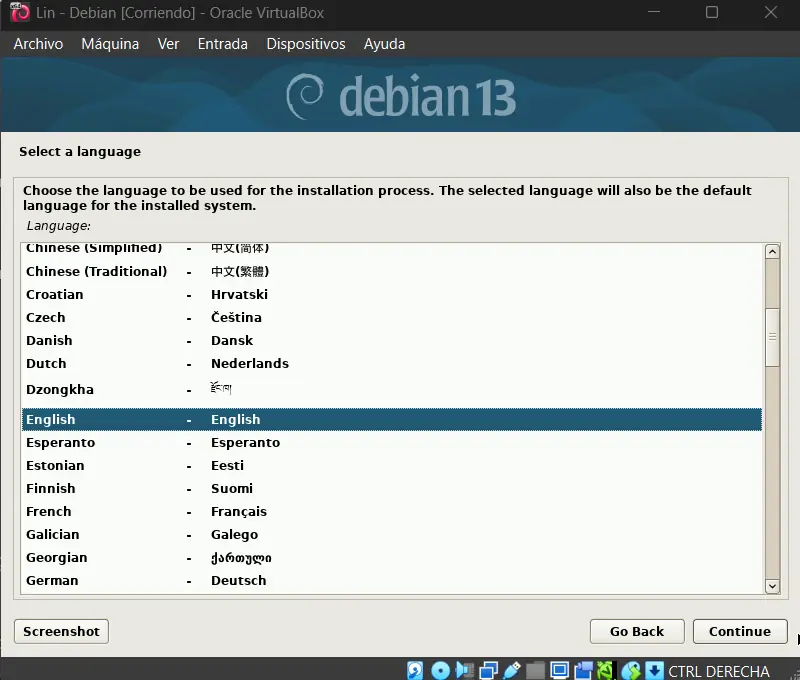The height and width of the screenshot is (680, 800).
Task: Click the mouse integration status icon
Action: click(630, 670)
